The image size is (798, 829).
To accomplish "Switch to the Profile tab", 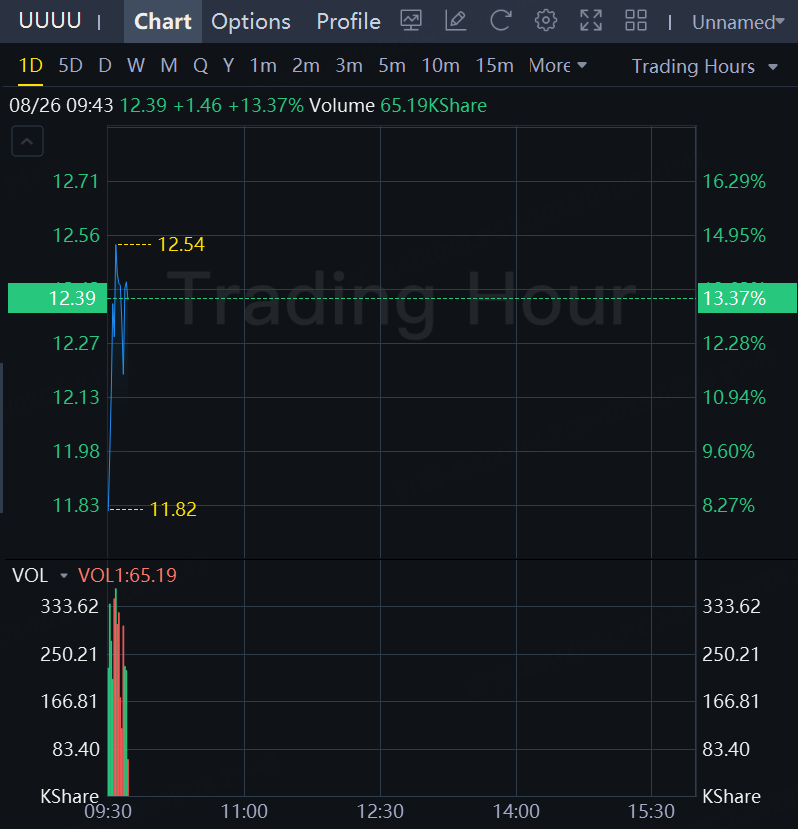I will tap(348, 22).
